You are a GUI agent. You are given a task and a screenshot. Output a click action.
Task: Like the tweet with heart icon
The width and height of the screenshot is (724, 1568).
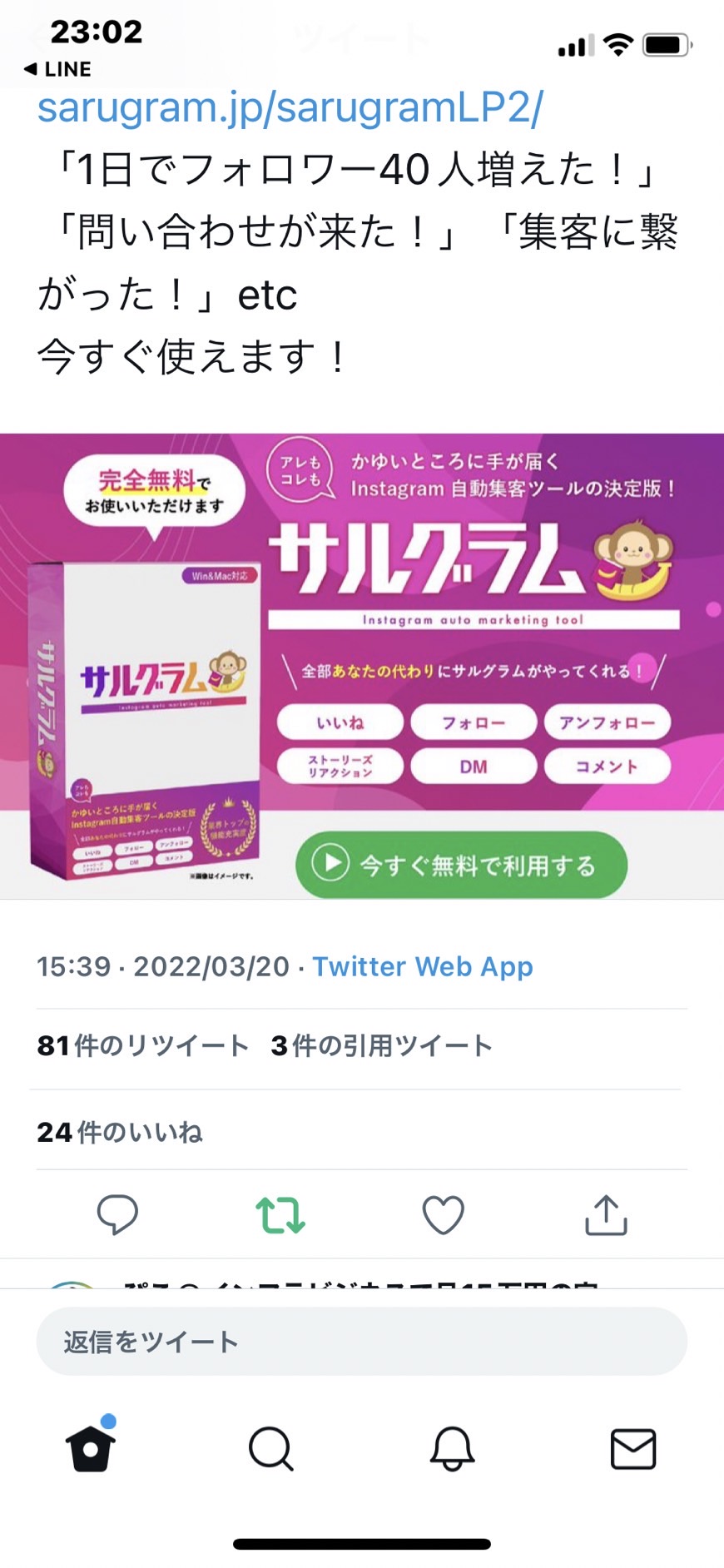tap(444, 1215)
